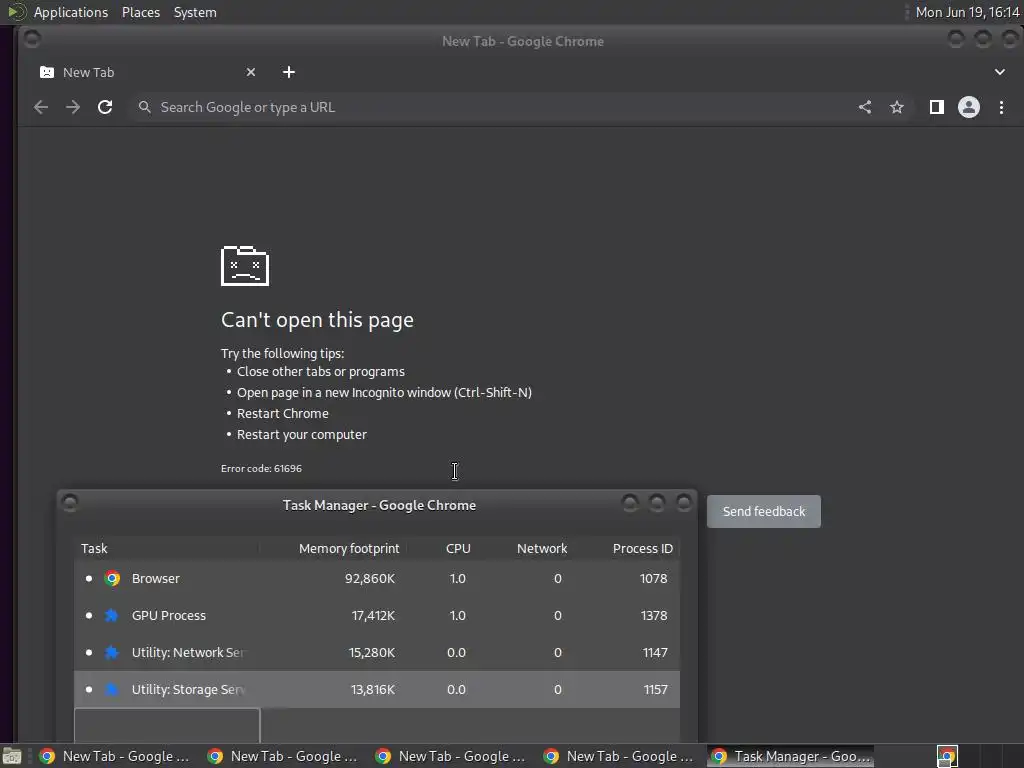
Task: Click puzzle icon beside GPU Process
Action: [112, 615]
